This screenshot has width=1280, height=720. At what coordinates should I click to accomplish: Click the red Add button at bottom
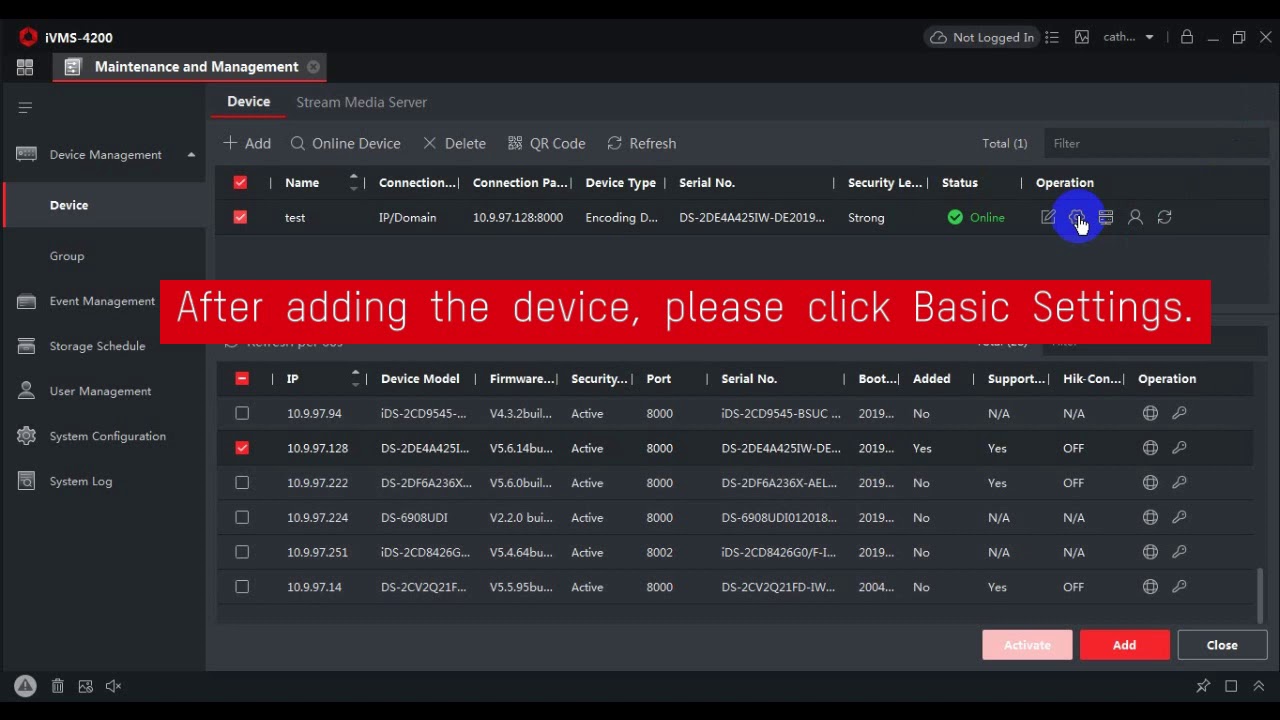(x=1124, y=645)
